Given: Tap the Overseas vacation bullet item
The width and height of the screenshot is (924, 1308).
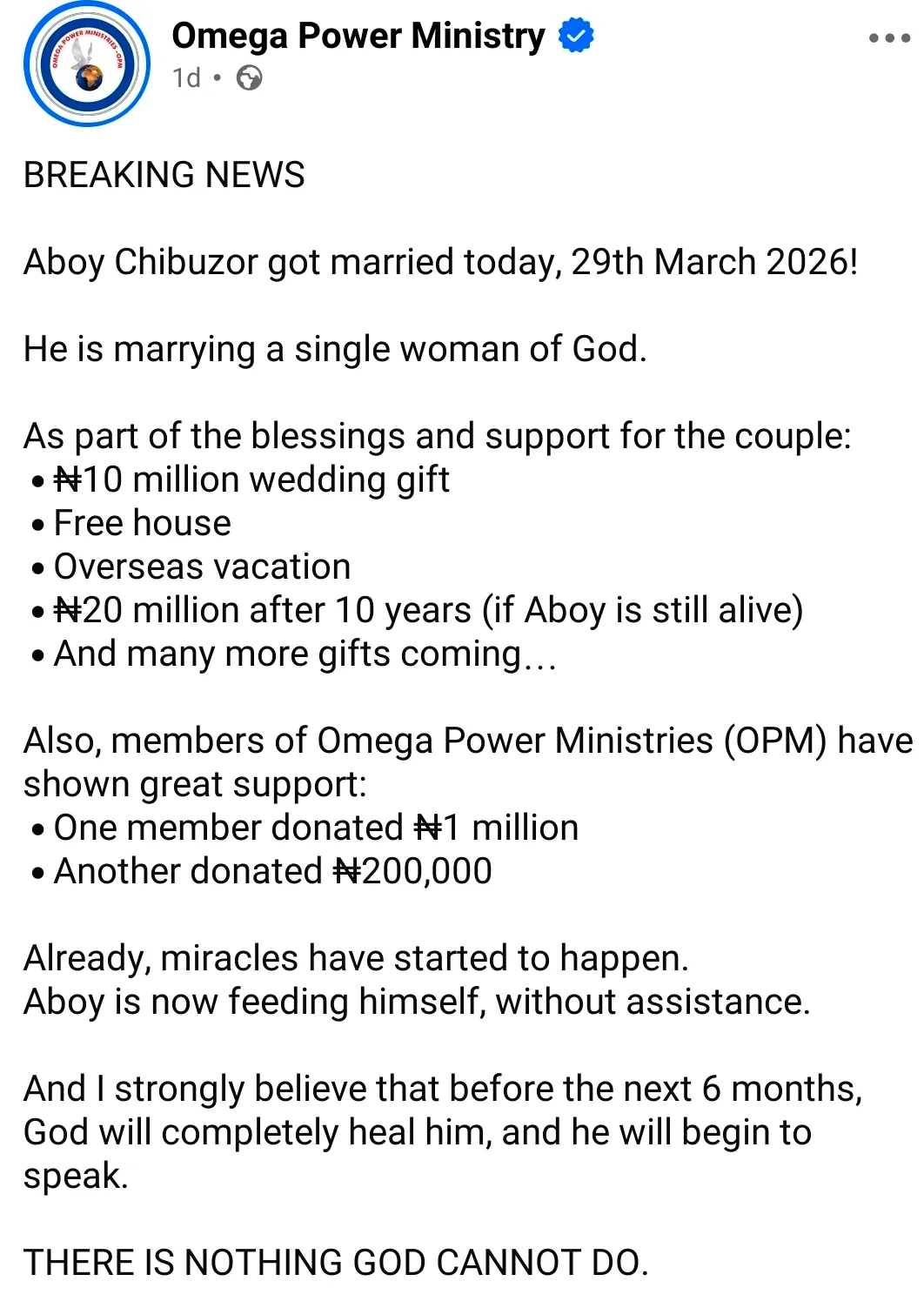Looking at the screenshot, I should pyautogui.click(x=202, y=567).
